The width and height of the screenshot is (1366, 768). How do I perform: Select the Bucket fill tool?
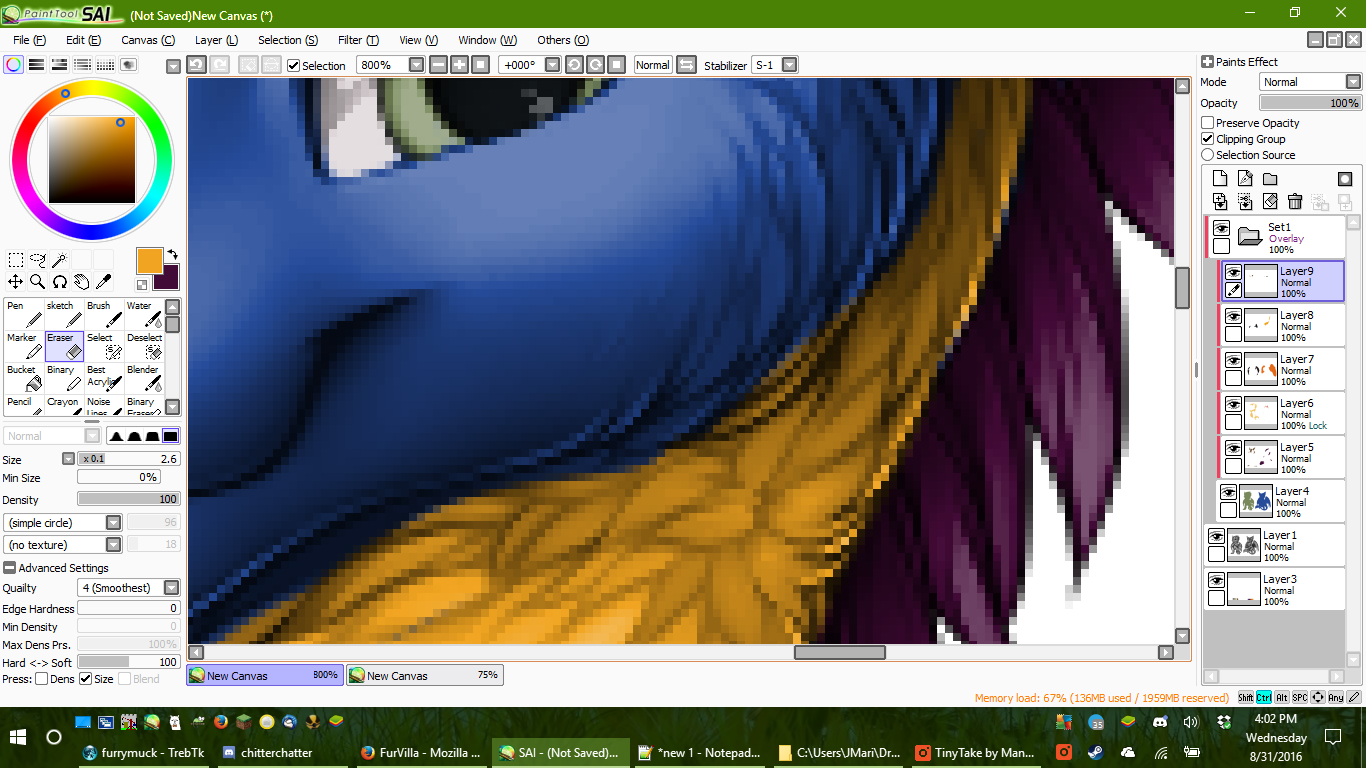click(24, 377)
